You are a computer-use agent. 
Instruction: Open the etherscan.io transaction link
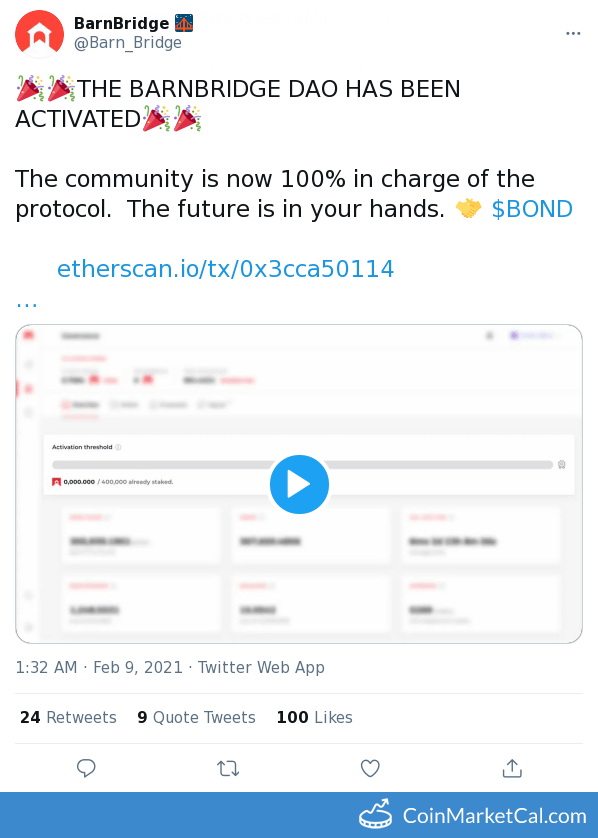pos(226,269)
